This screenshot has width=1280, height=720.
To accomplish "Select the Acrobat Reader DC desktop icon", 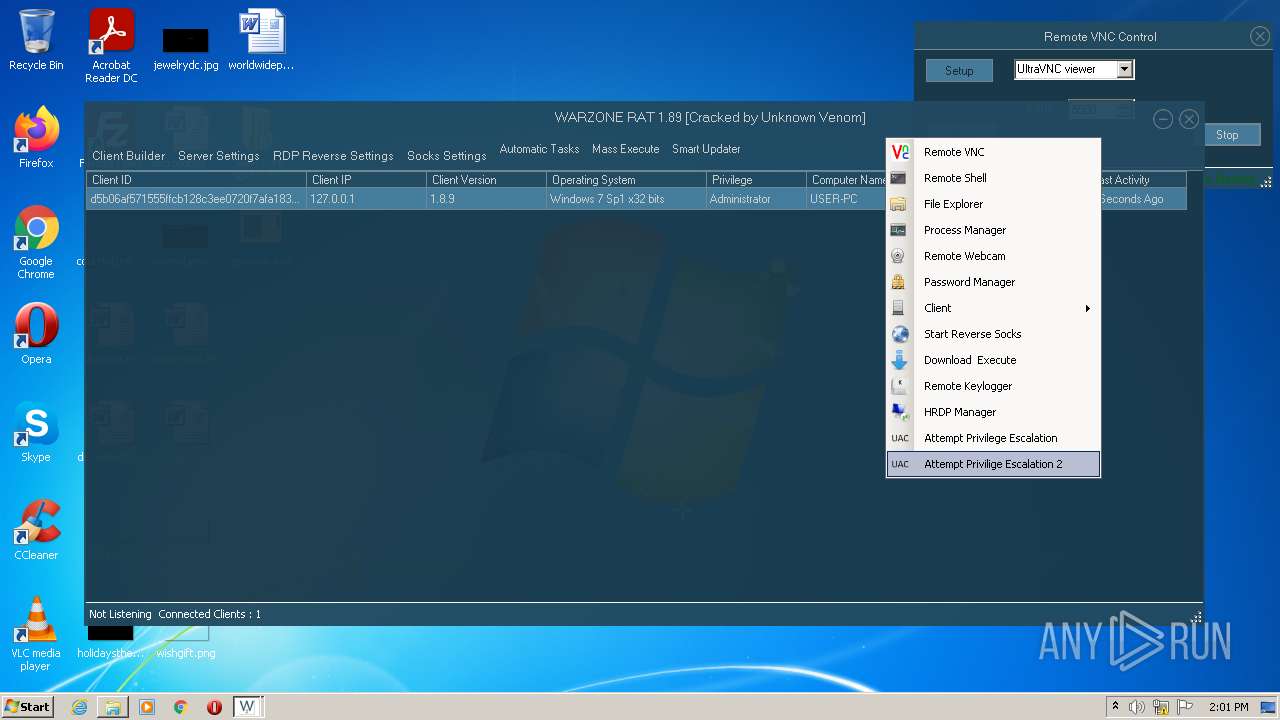I will 111,46.
